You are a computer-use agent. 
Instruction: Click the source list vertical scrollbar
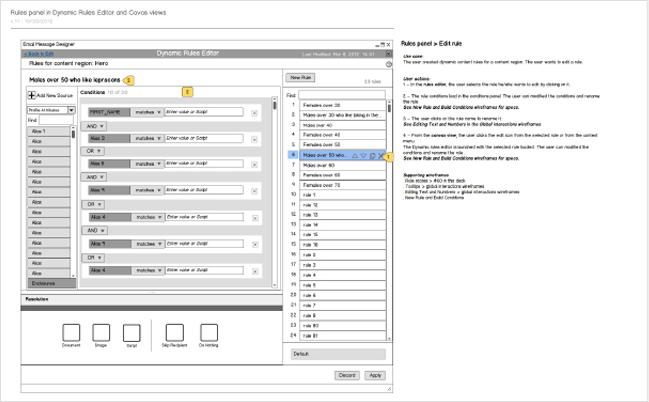(73, 202)
